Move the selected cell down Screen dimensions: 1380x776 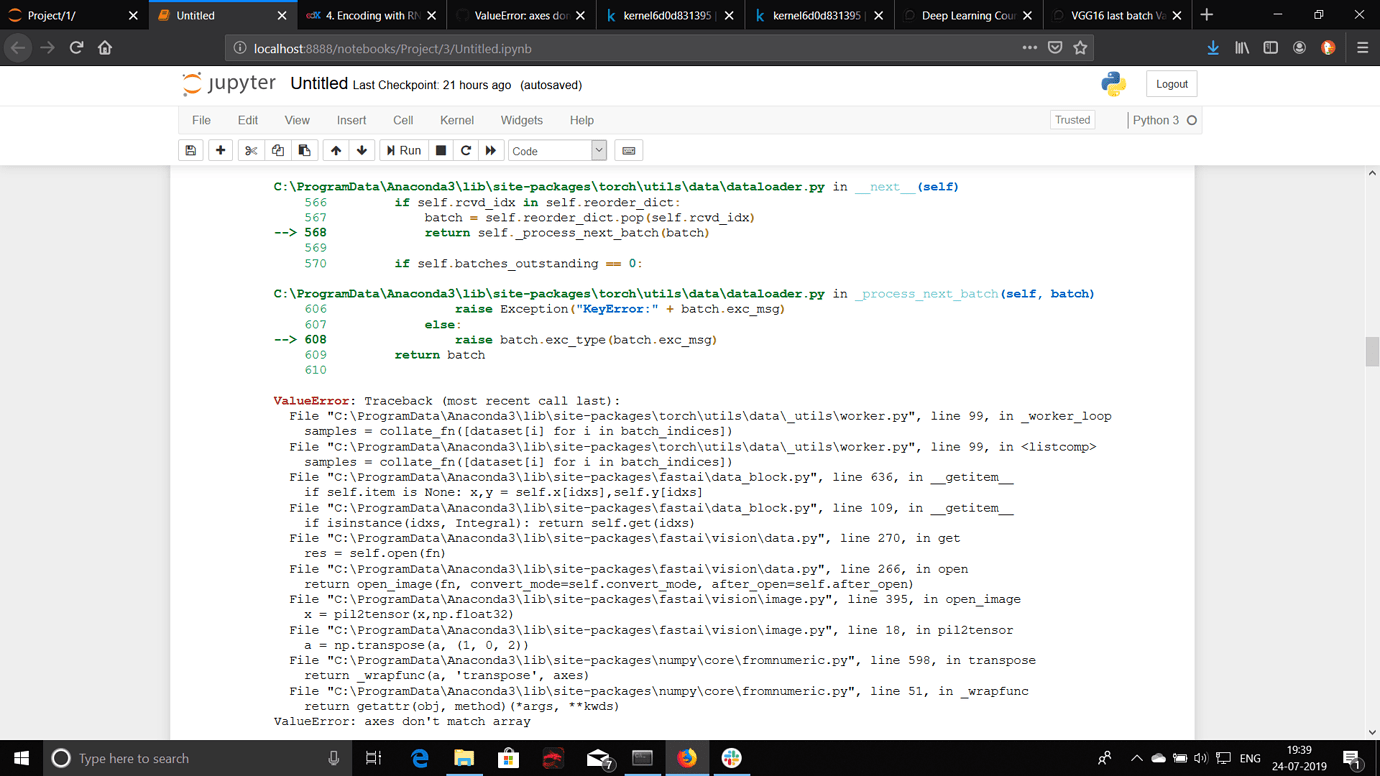point(361,150)
